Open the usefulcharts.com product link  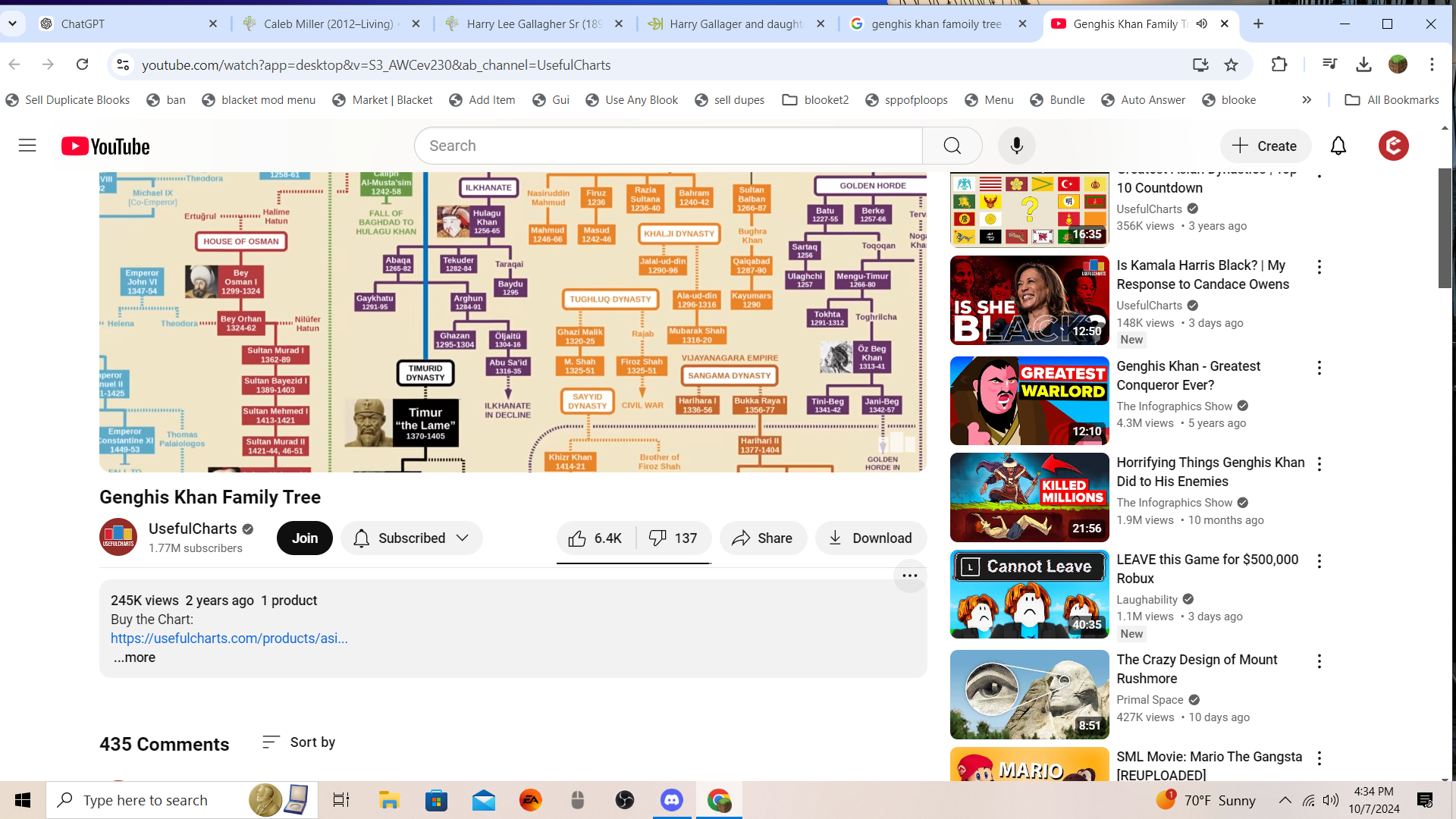[x=229, y=639]
